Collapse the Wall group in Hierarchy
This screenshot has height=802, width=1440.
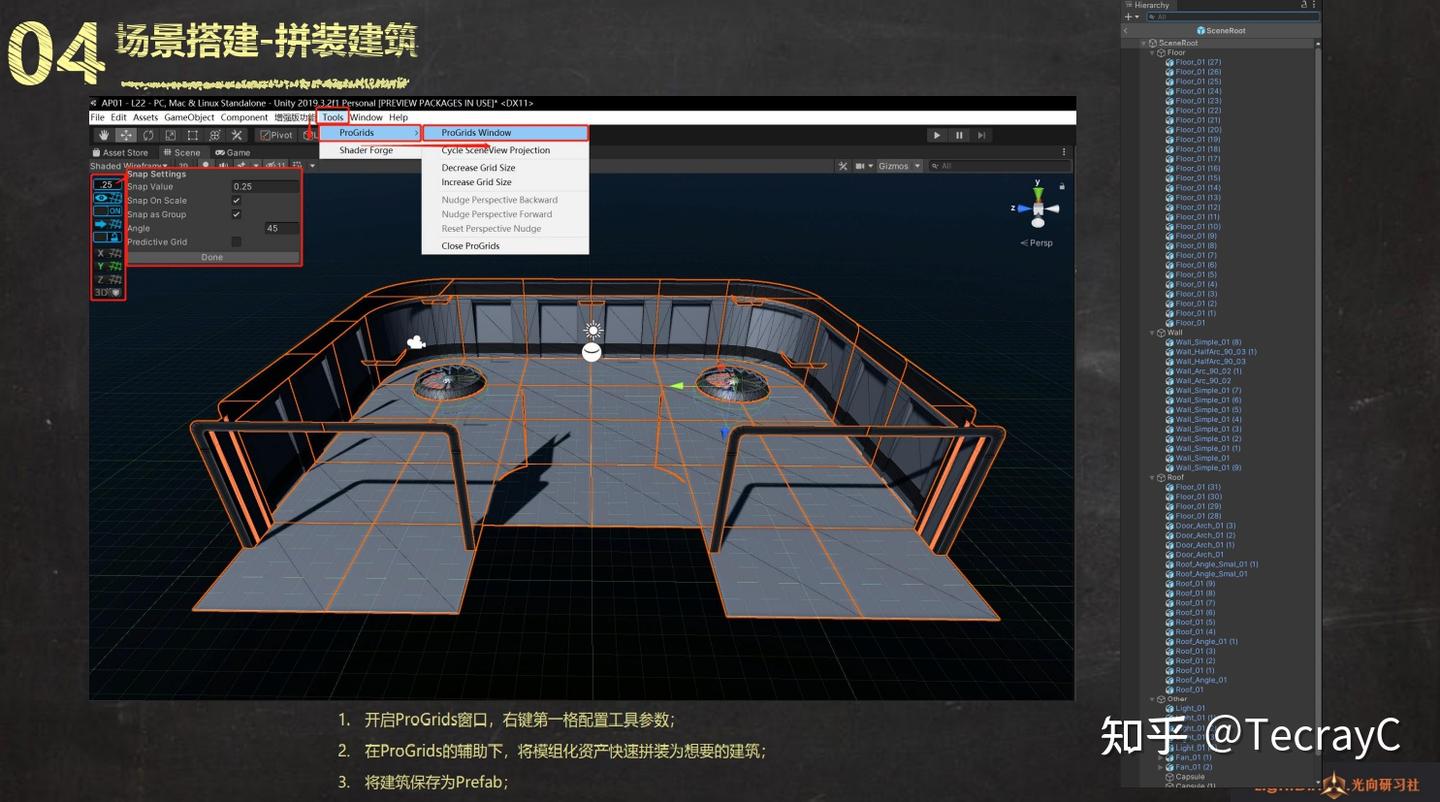[1152, 333]
